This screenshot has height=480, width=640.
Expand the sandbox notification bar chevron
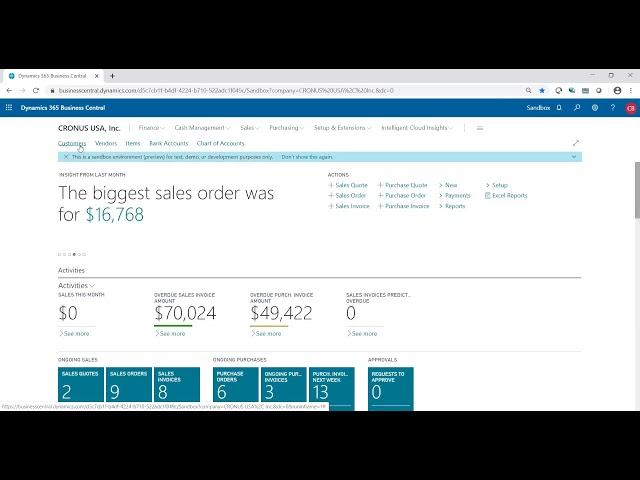point(574,157)
